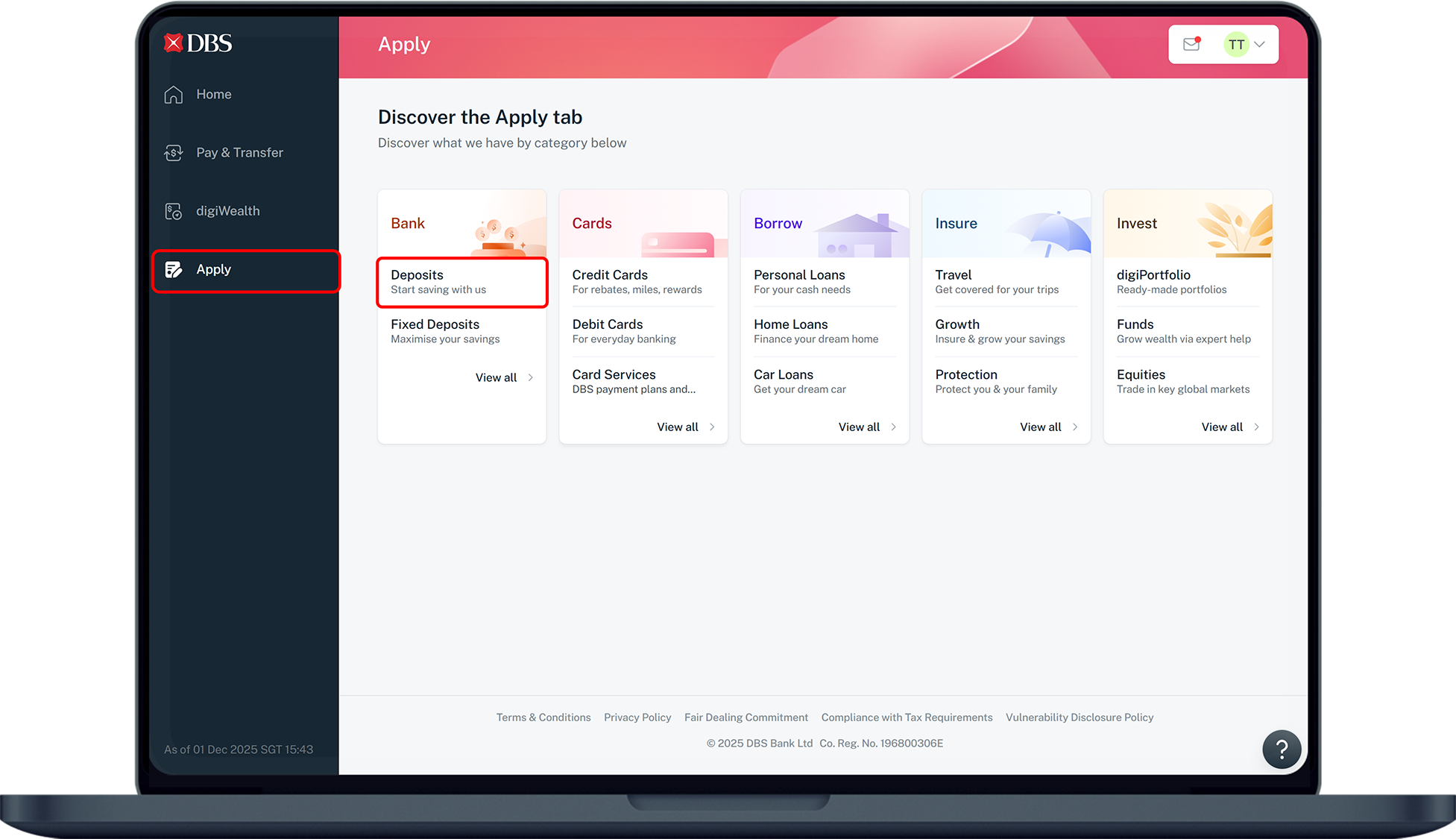The height and width of the screenshot is (839, 1456).
Task: Open the mail inbox envelope icon
Action: pyautogui.click(x=1192, y=44)
